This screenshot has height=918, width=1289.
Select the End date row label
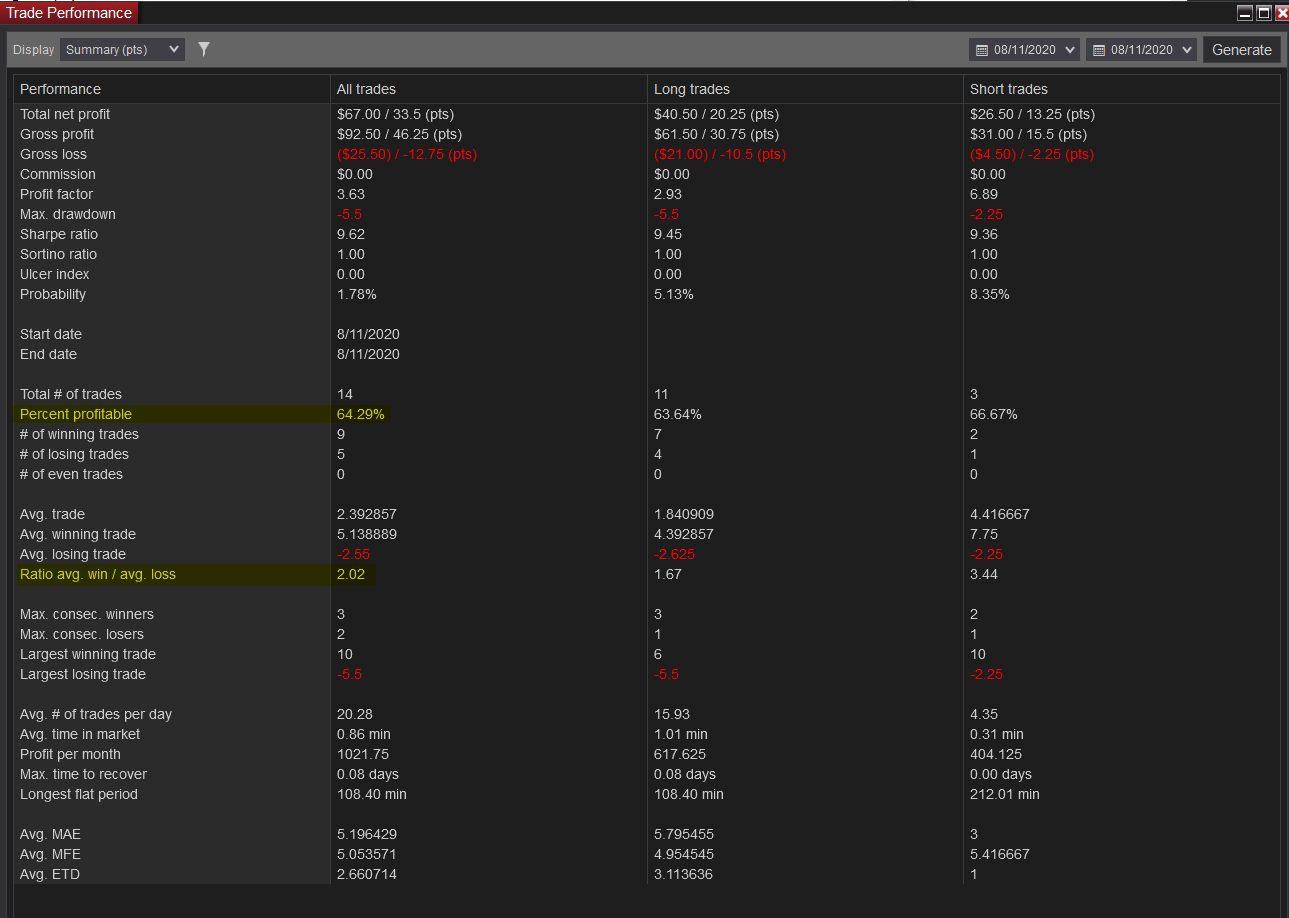pyautogui.click(x=48, y=354)
